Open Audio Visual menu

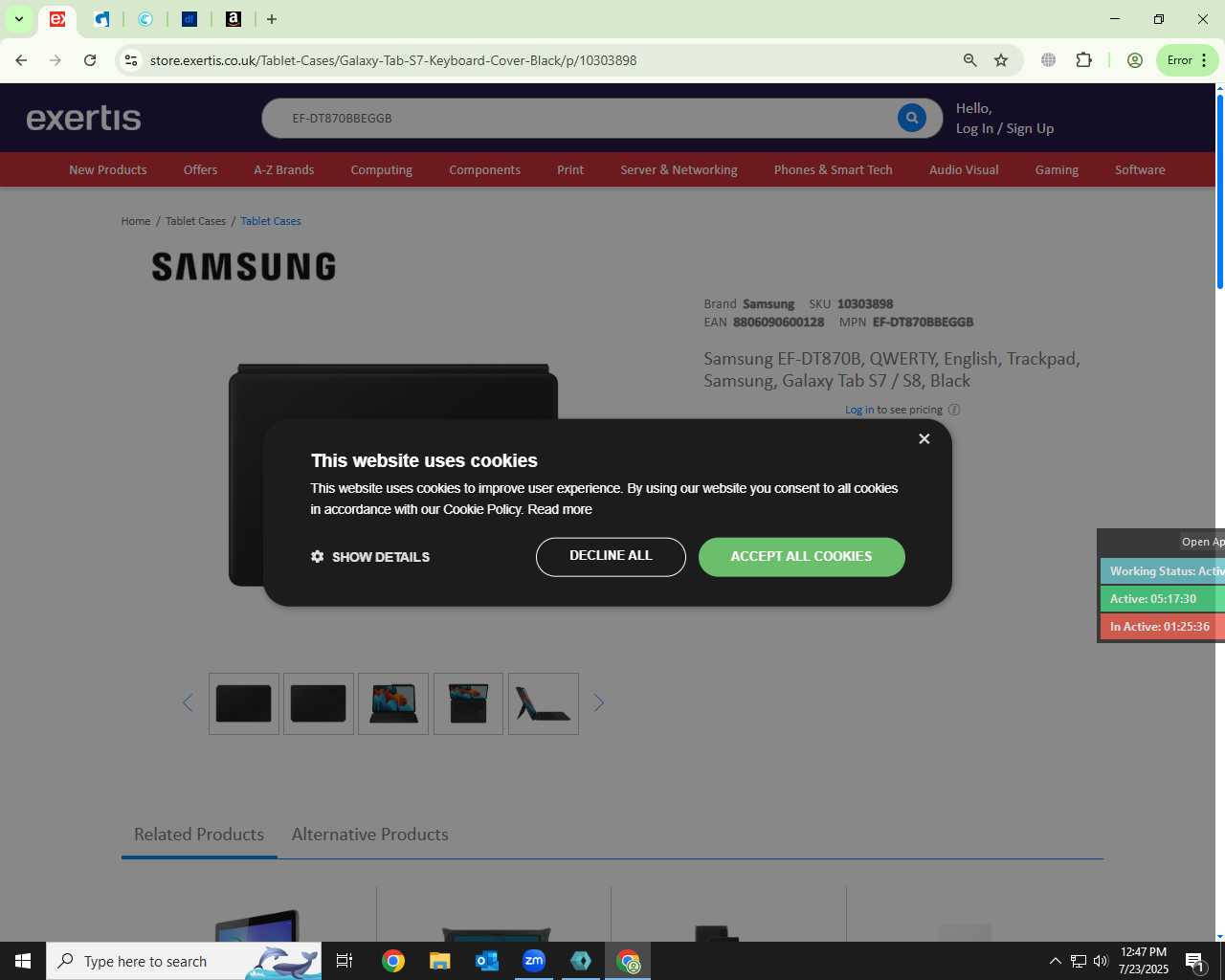pos(964,169)
